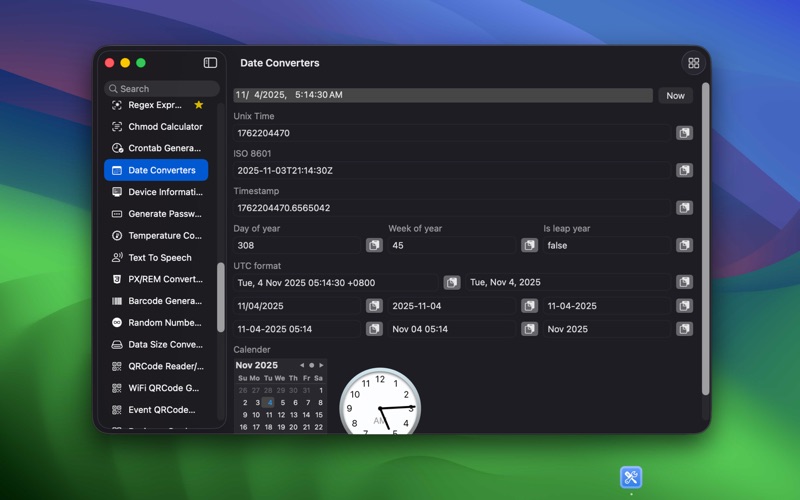Copy the Is leap year value
800x500 pixels.
684,245
